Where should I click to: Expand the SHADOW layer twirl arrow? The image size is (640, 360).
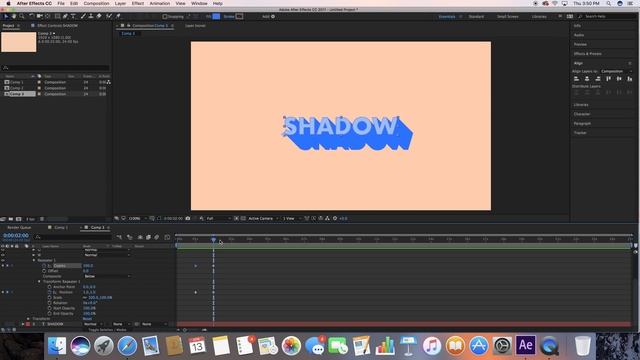(x=23, y=324)
